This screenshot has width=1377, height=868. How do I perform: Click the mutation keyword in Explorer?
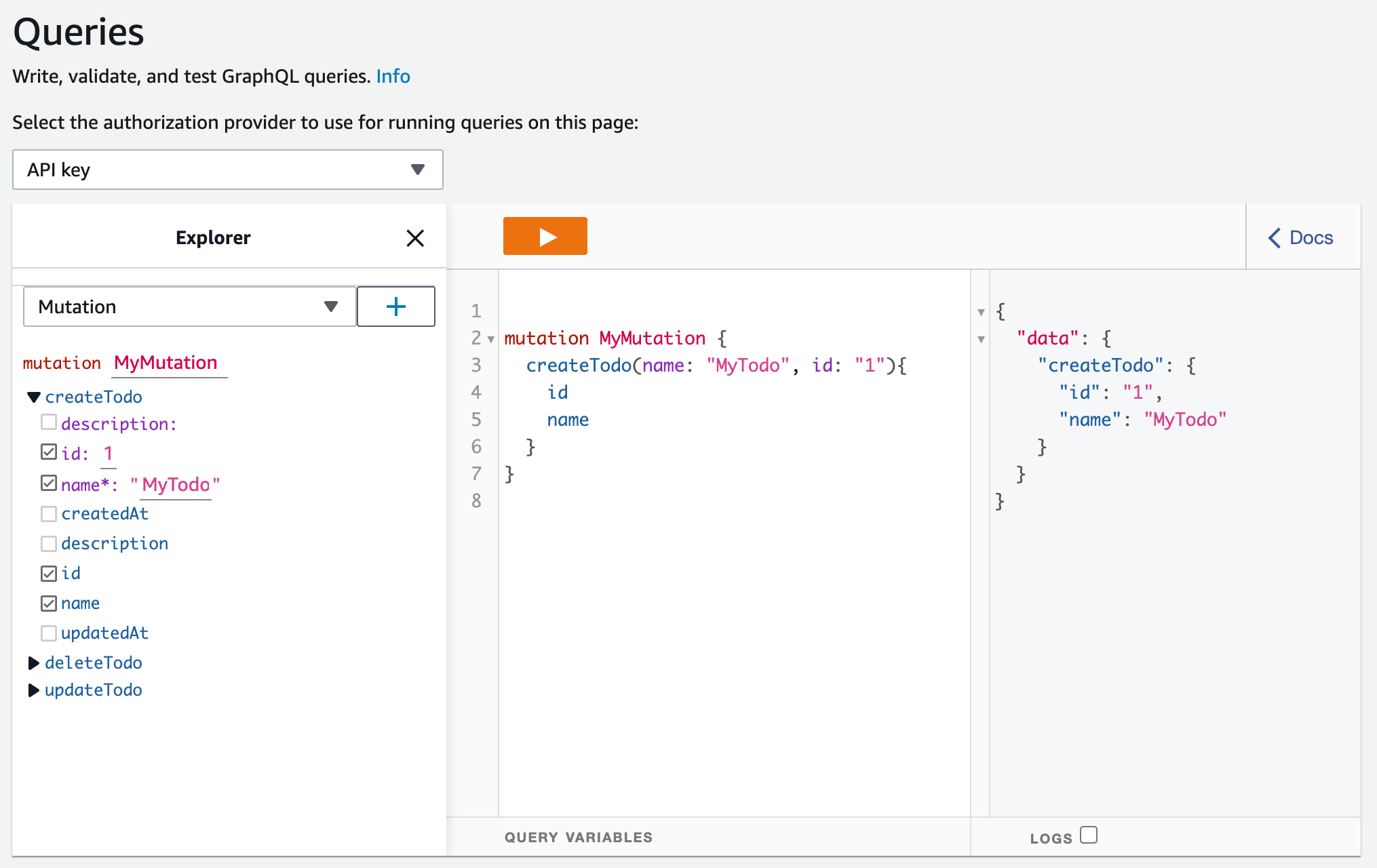point(62,363)
